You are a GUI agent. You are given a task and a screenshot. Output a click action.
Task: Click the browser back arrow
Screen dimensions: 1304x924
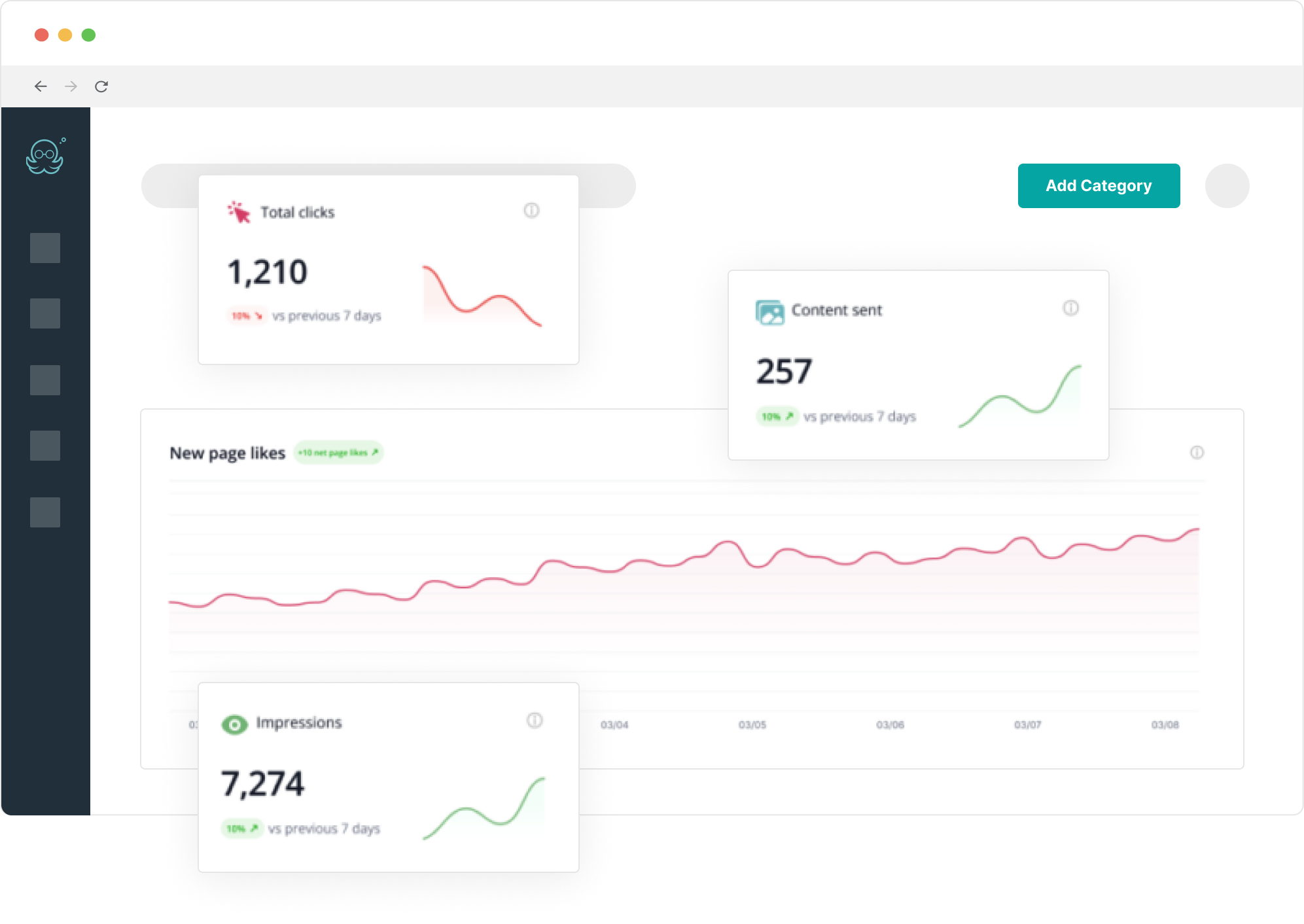pos(41,86)
